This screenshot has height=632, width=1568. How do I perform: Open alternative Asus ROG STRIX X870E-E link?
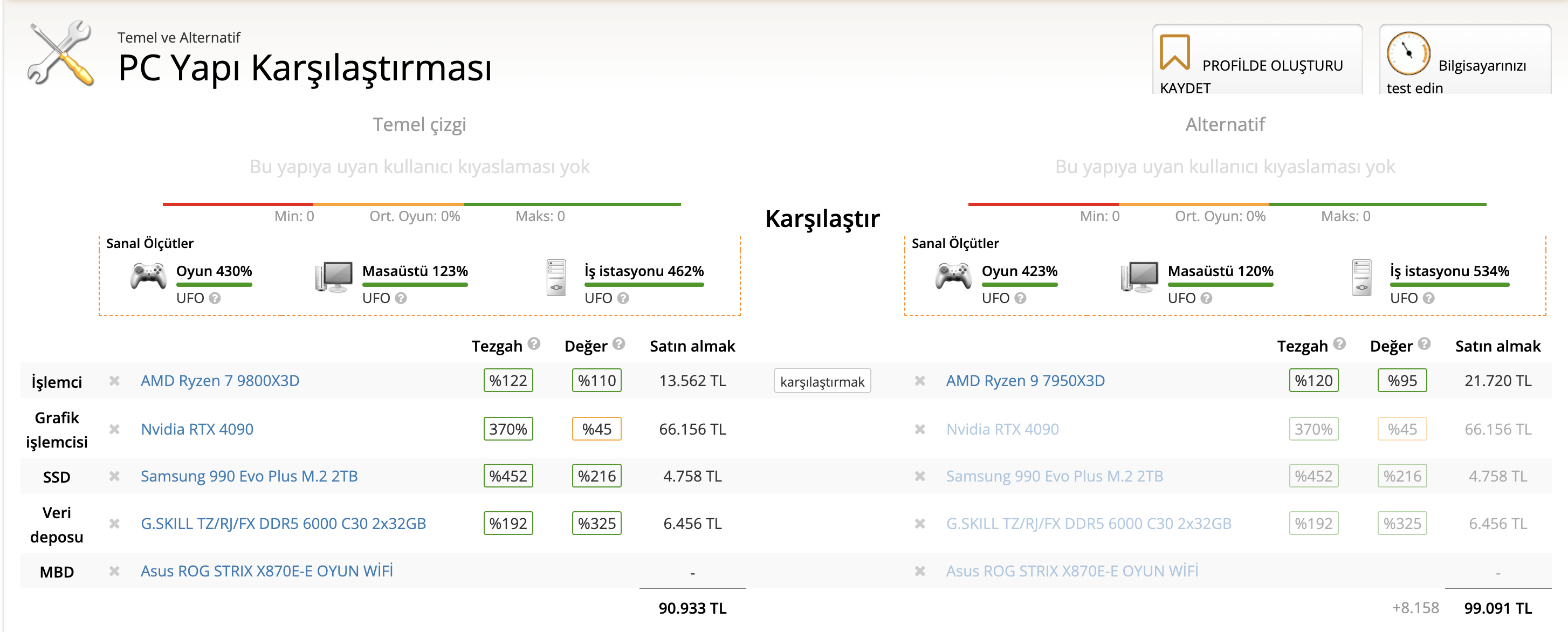(x=1072, y=571)
